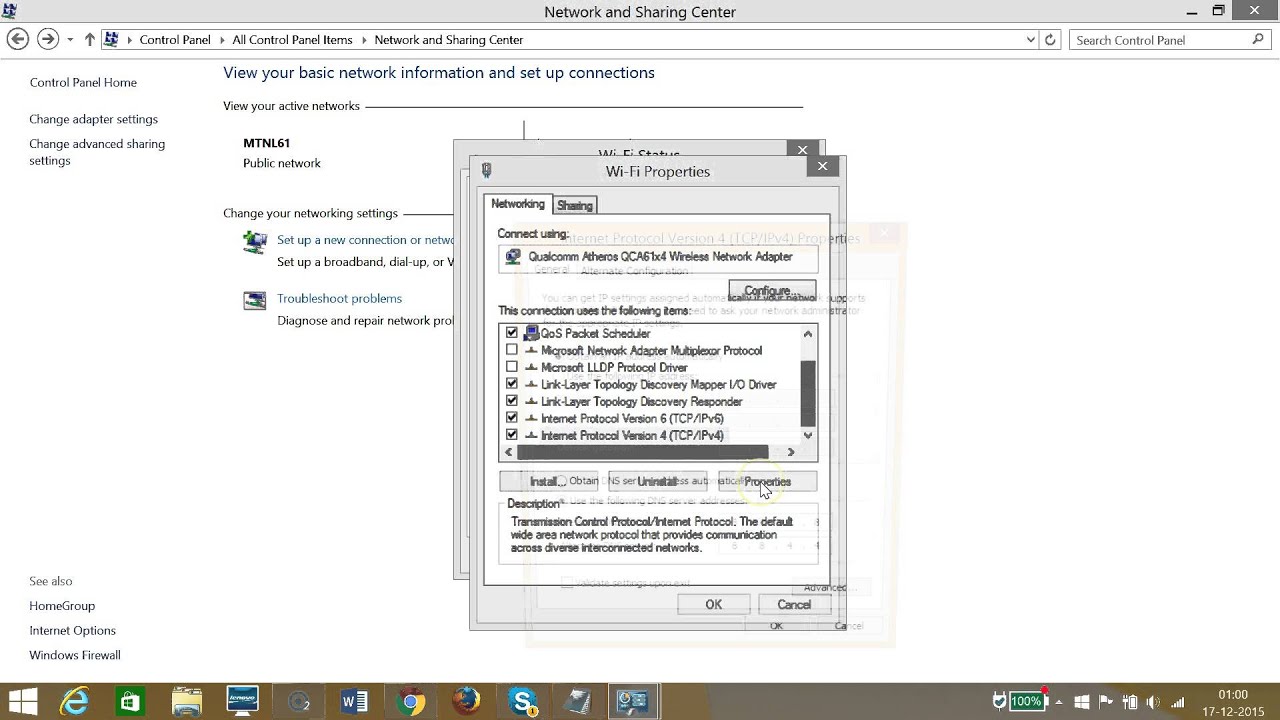Open the Windows Start button
This screenshot has height=720, width=1280.
[x=22, y=701]
